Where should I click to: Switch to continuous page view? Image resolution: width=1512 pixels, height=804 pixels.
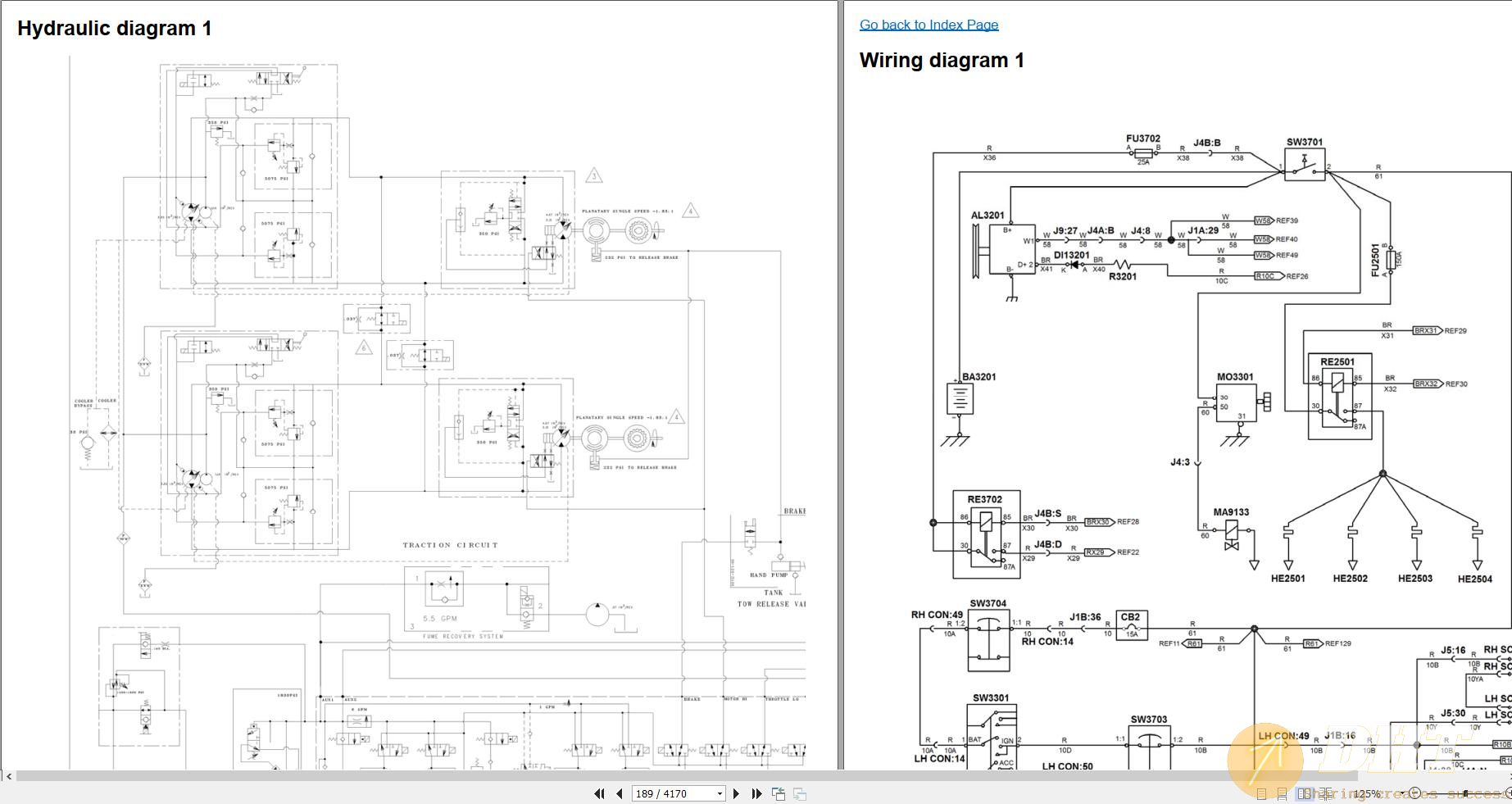(1282, 793)
